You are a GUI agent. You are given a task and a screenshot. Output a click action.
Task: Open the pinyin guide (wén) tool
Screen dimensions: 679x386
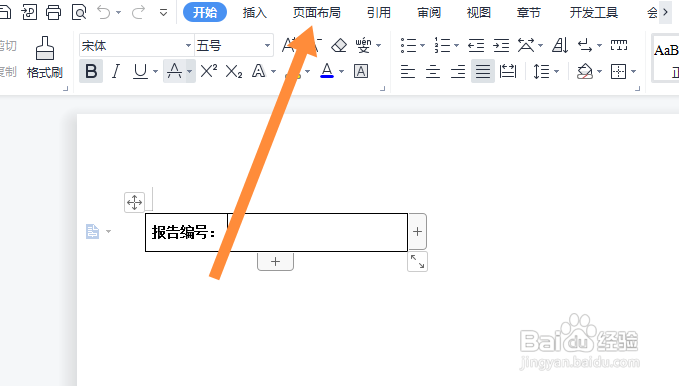pos(363,45)
